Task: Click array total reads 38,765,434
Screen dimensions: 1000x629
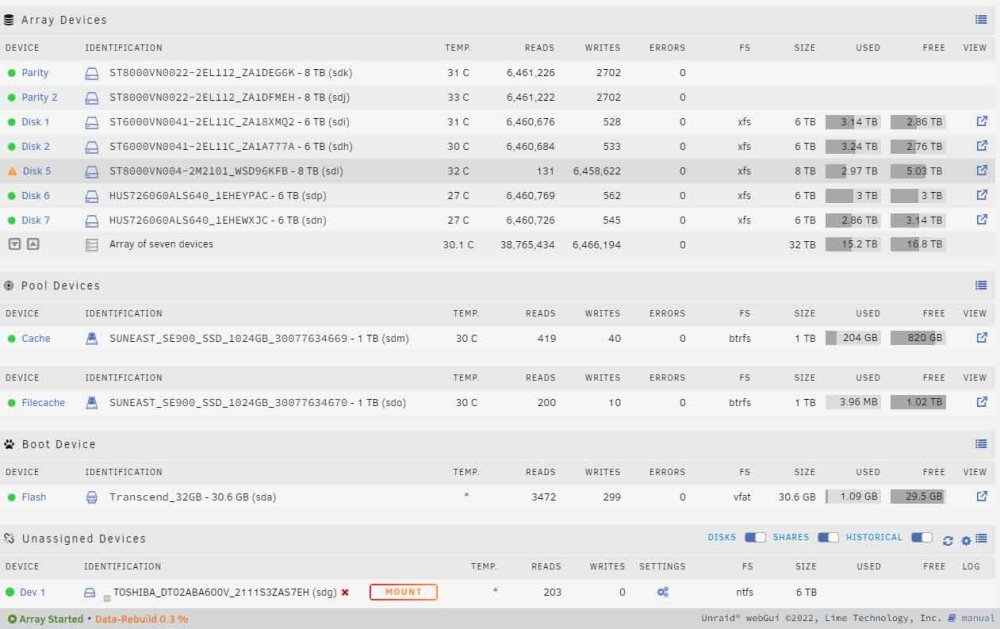Action: click(527, 244)
